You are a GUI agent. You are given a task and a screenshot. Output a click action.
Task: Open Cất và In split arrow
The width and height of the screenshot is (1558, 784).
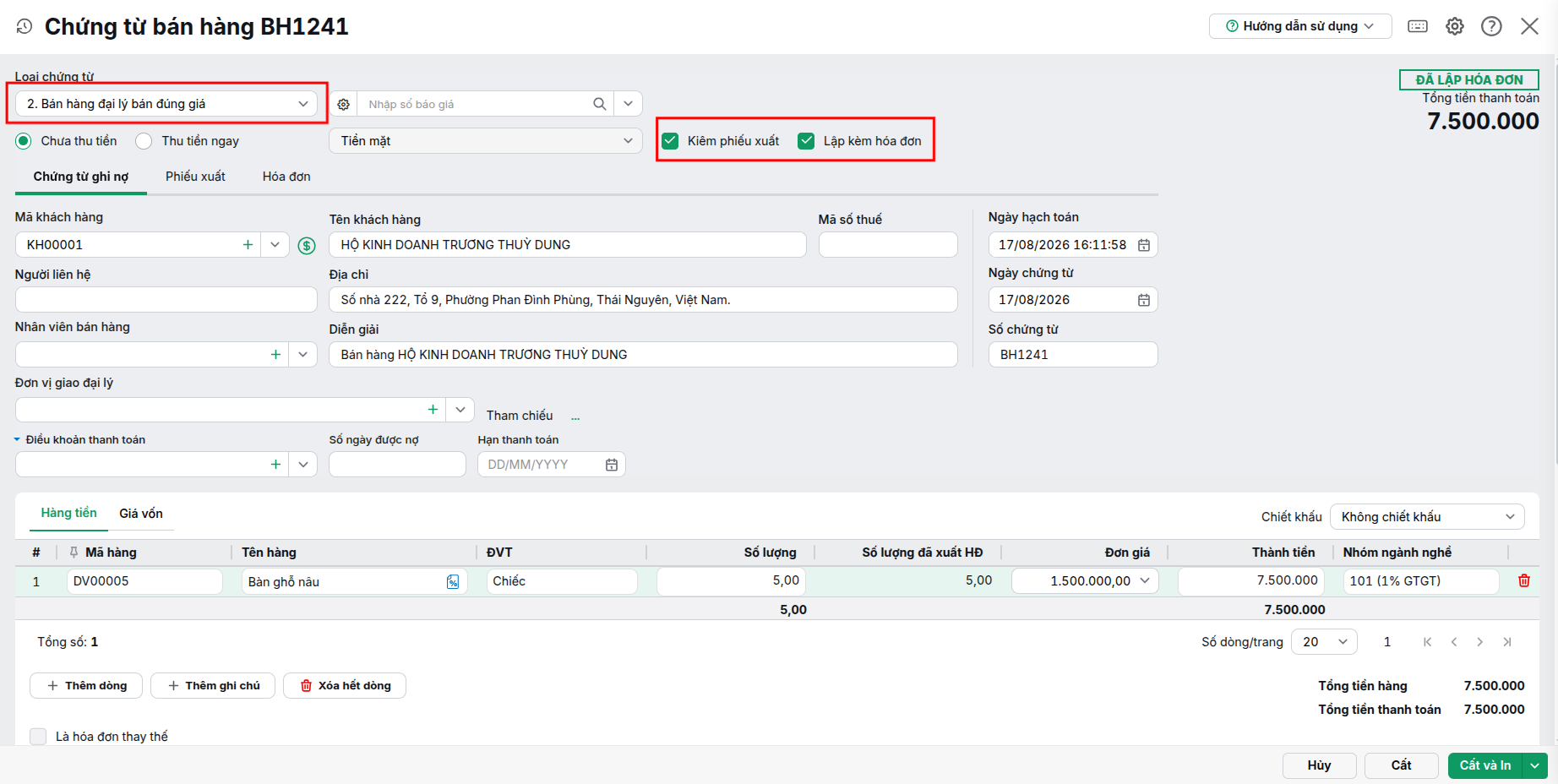(1535, 765)
